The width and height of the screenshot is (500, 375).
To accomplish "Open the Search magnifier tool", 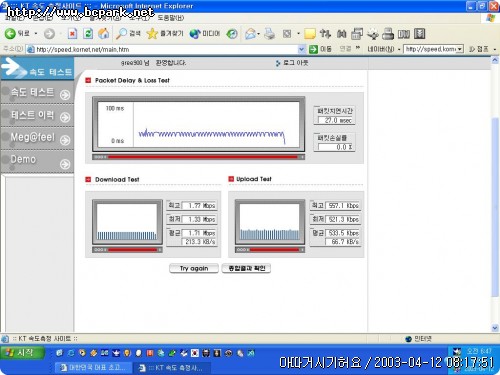I will pyautogui.click(x=128, y=33).
